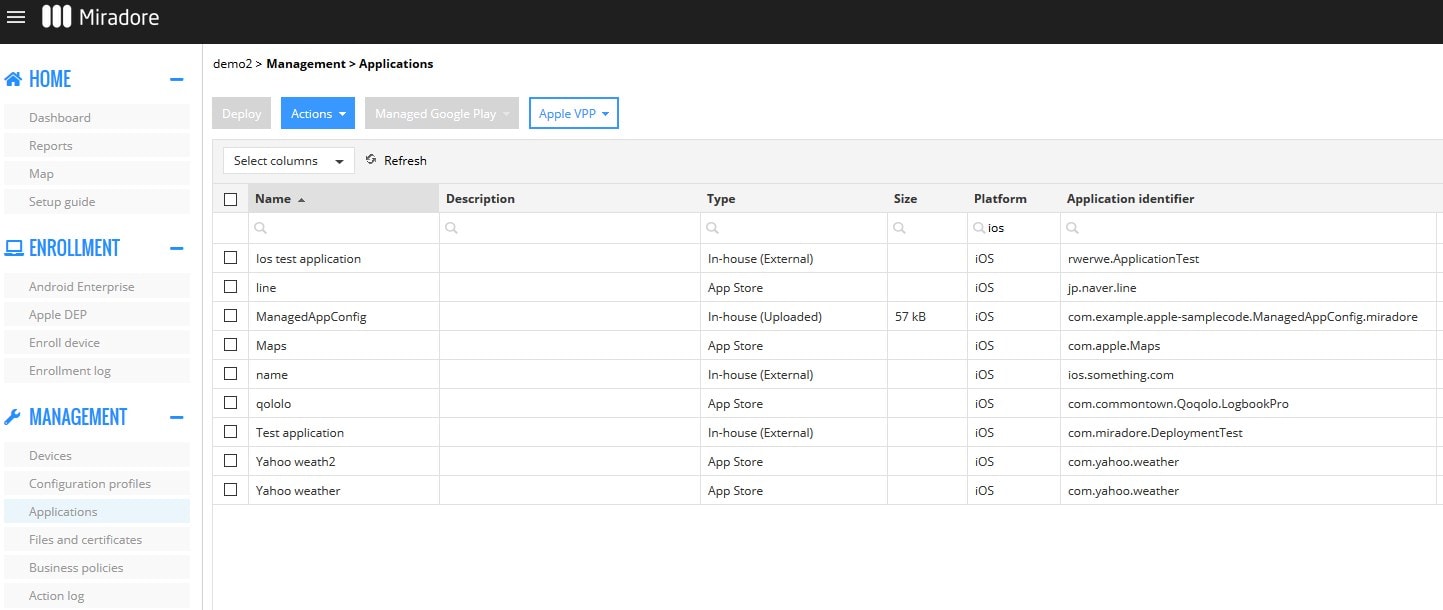Click the Refresh circular arrow icon
This screenshot has height=610, width=1443.
click(x=371, y=160)
